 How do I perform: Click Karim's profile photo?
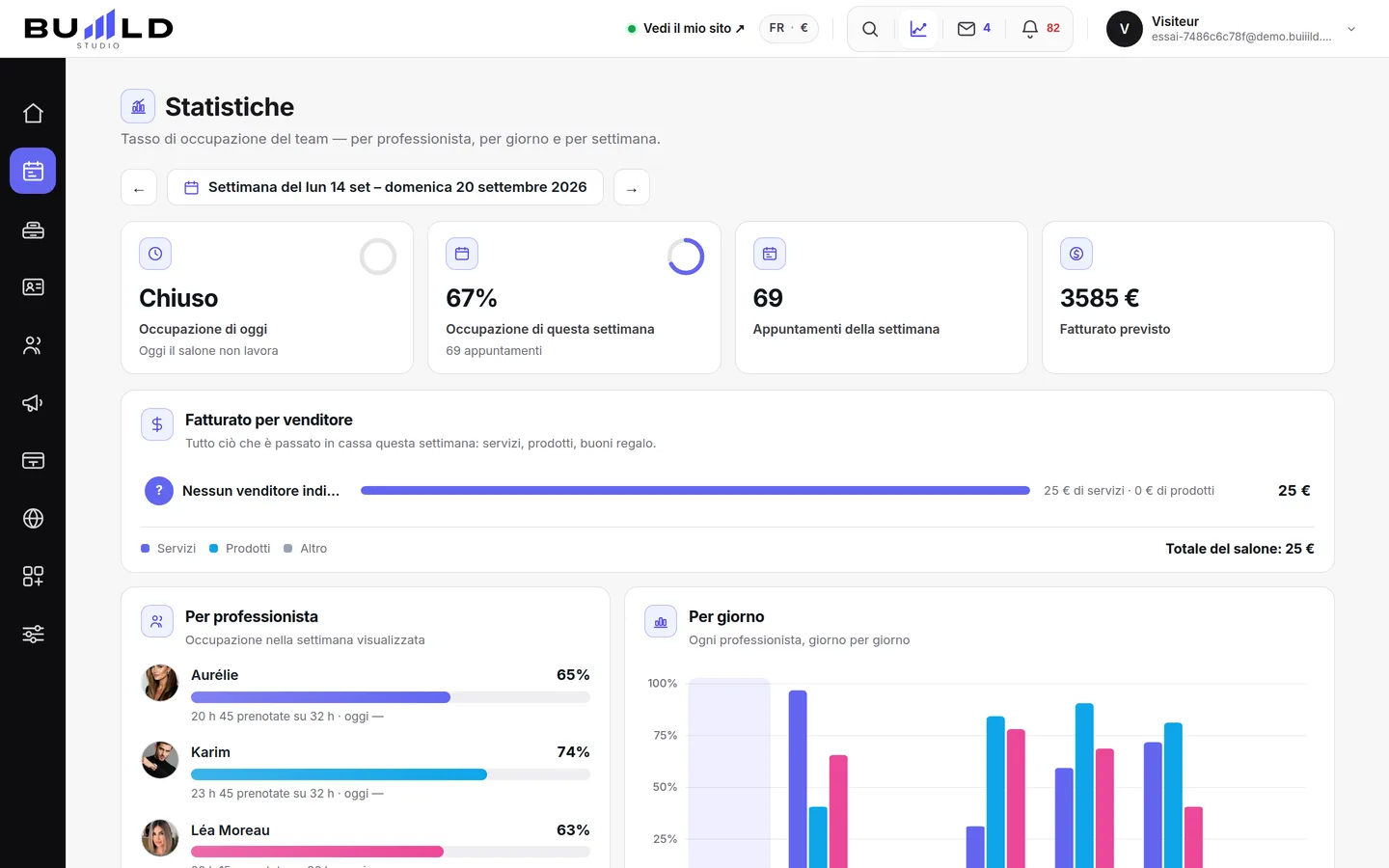[160, 760]
